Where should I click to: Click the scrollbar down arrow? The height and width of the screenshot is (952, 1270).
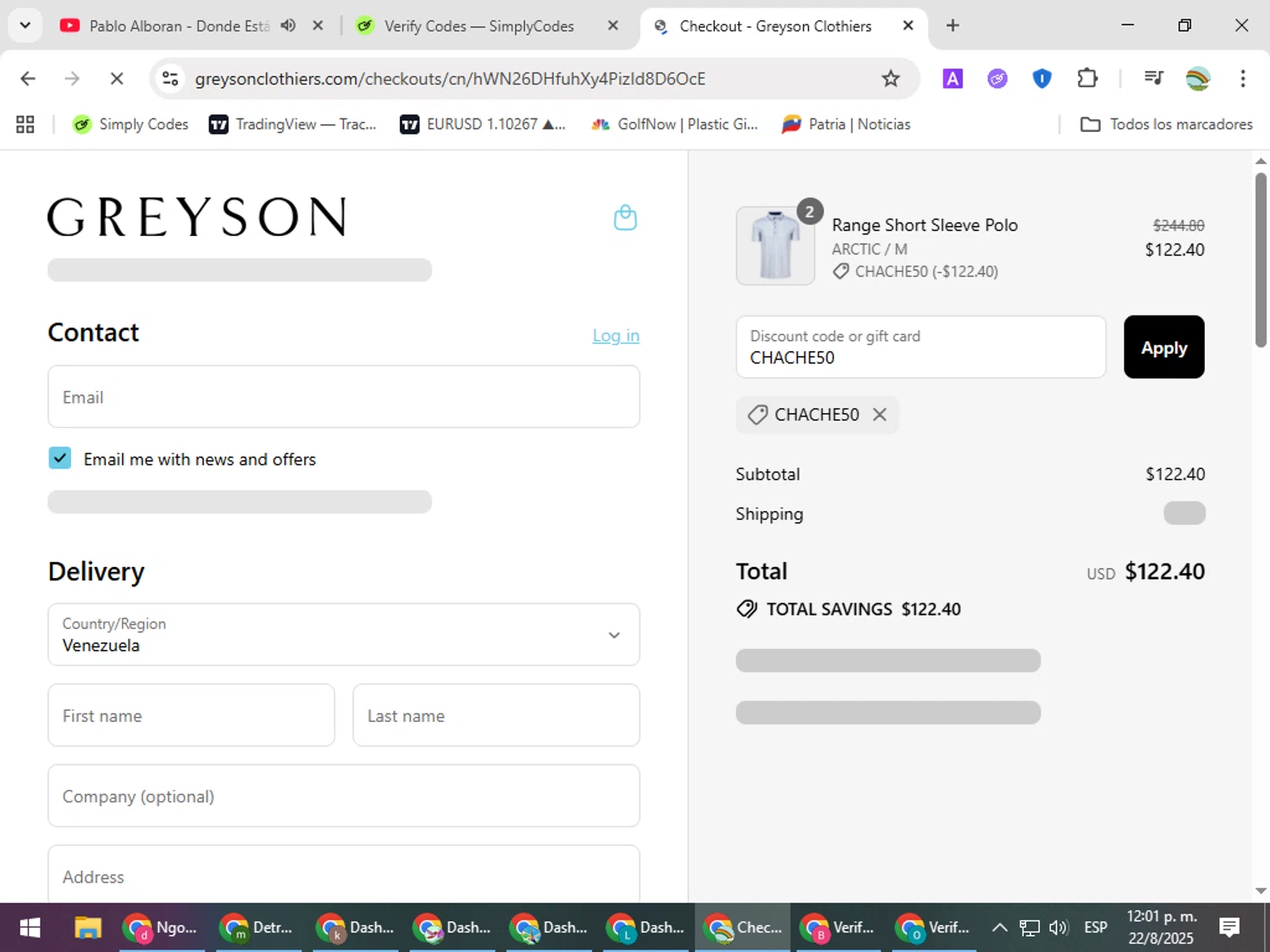pos(1261,891)
